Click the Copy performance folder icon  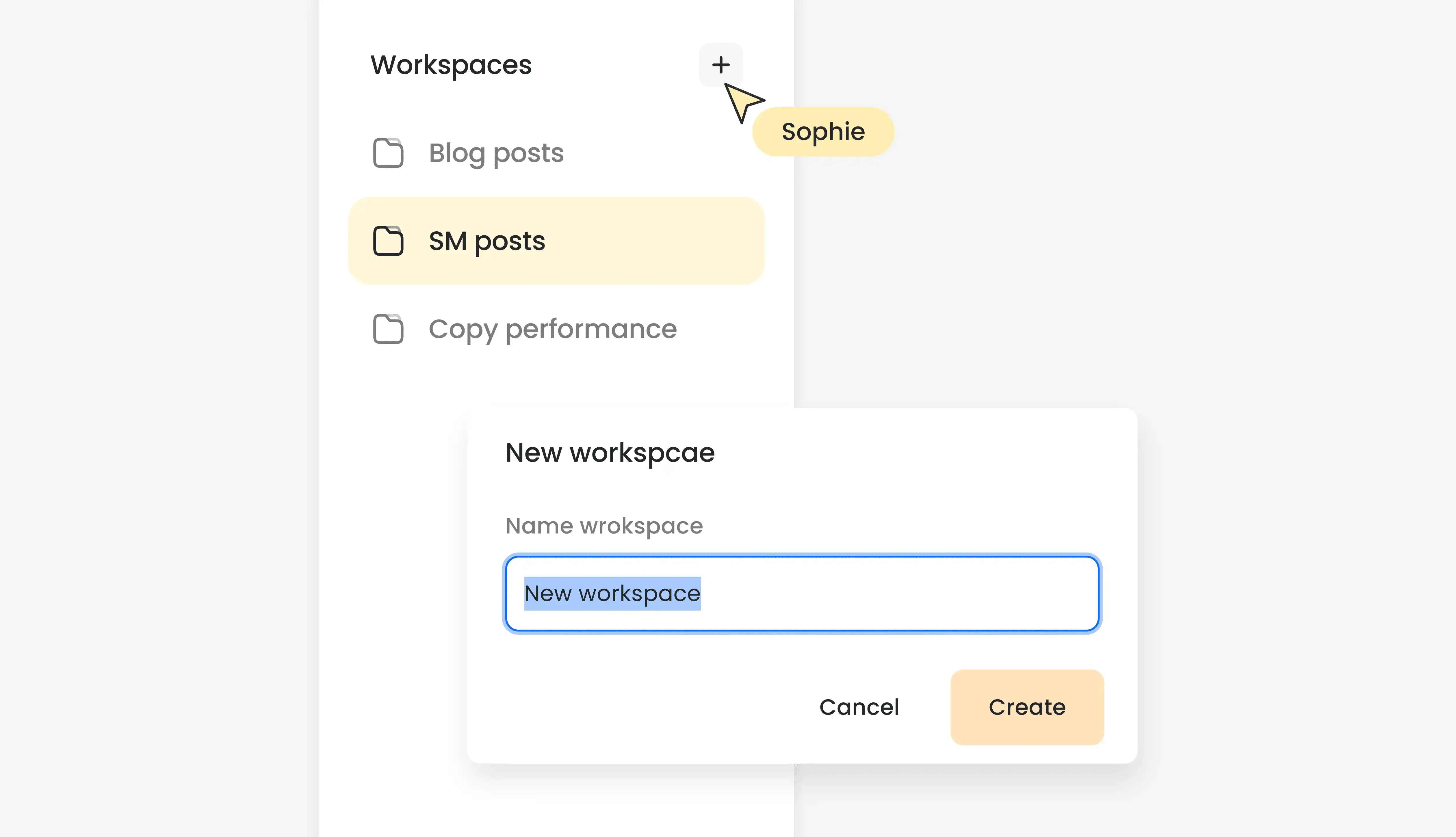pos(388,329)
